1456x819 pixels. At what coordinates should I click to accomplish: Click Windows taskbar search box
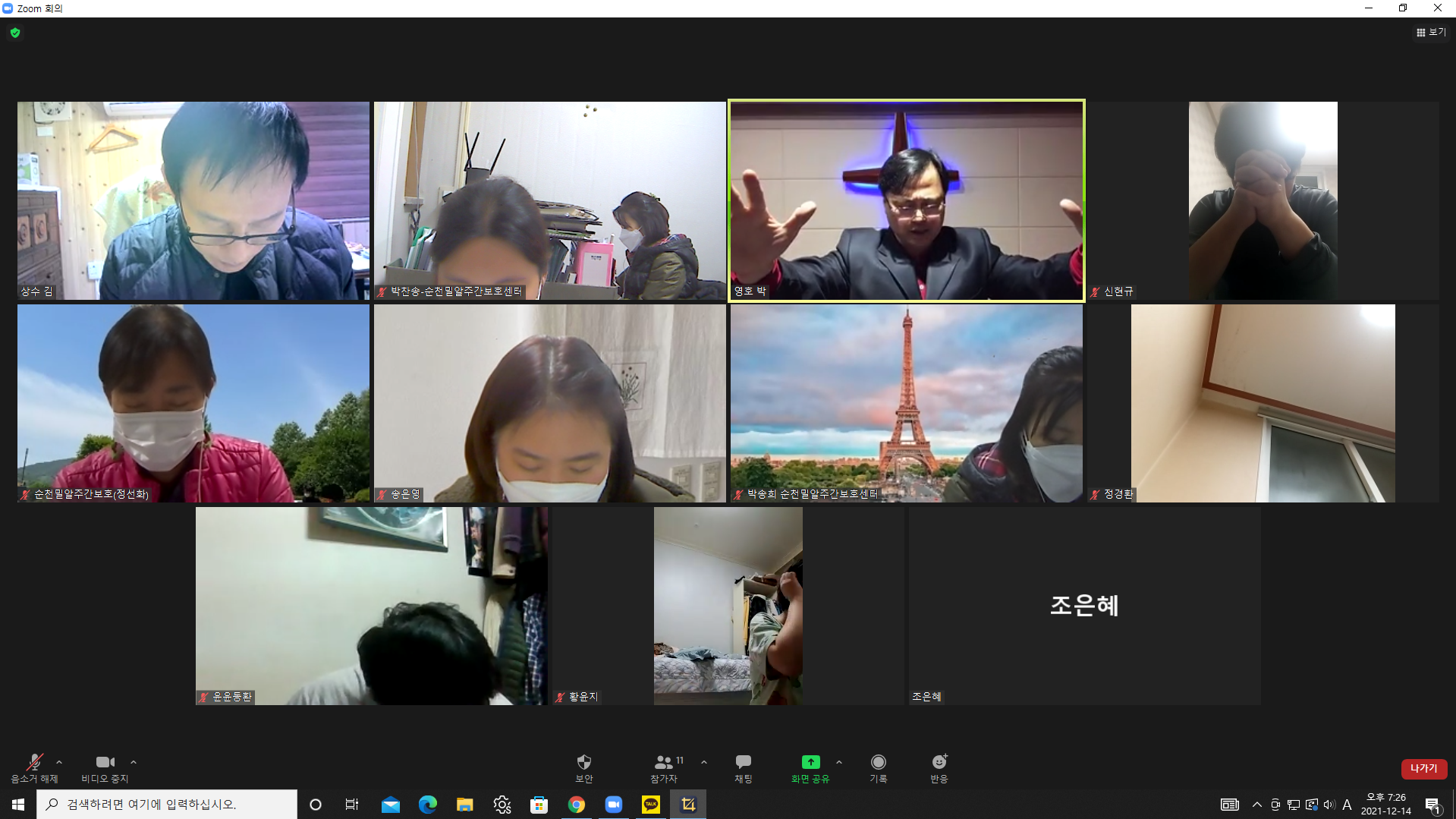(167, 804)
